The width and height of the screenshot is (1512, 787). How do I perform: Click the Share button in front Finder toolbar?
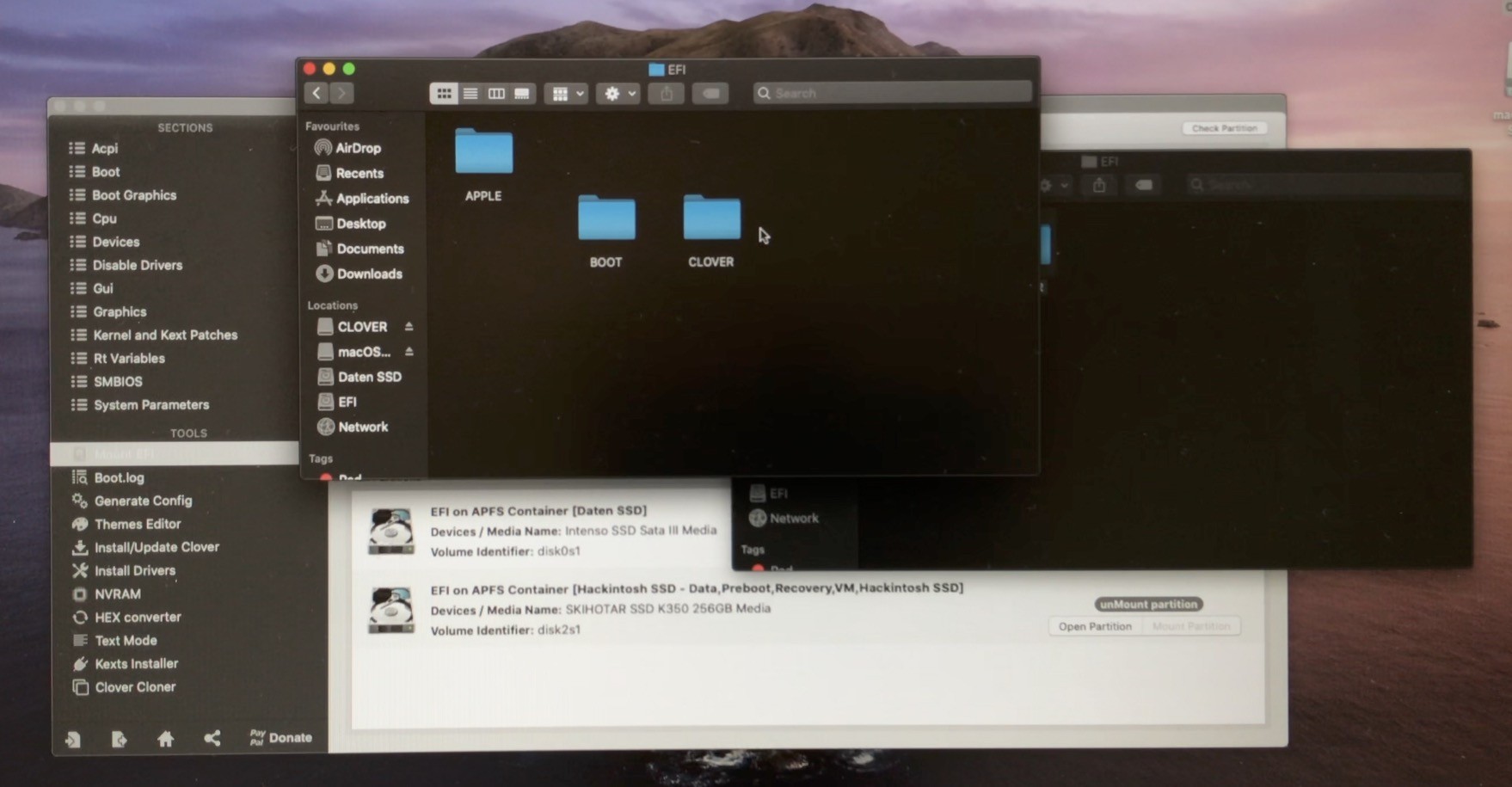click(667, 93)
